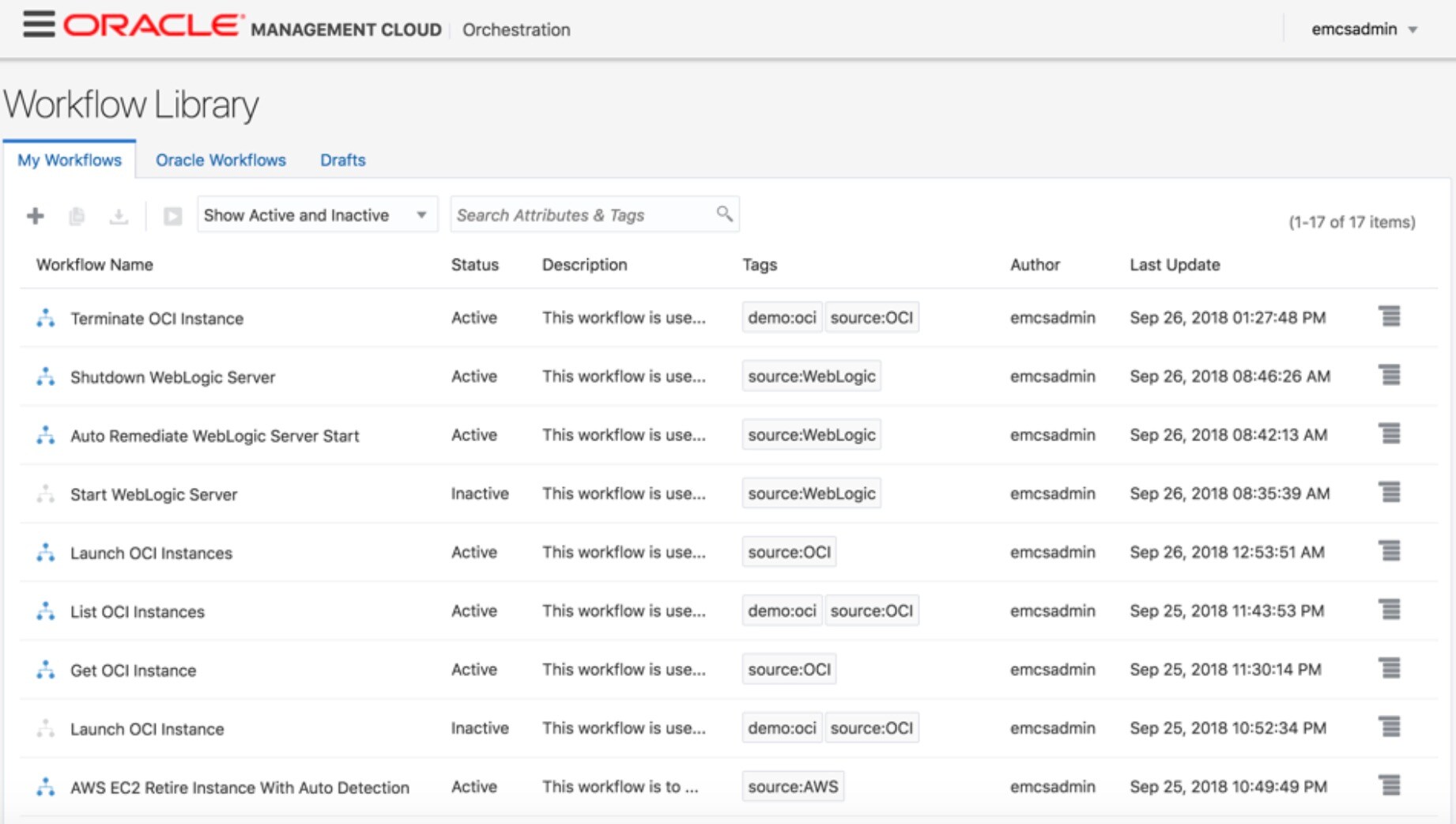Click the search magnifier icon
1456x824 pixels.
pyautogui.click(x=724, y=214)
